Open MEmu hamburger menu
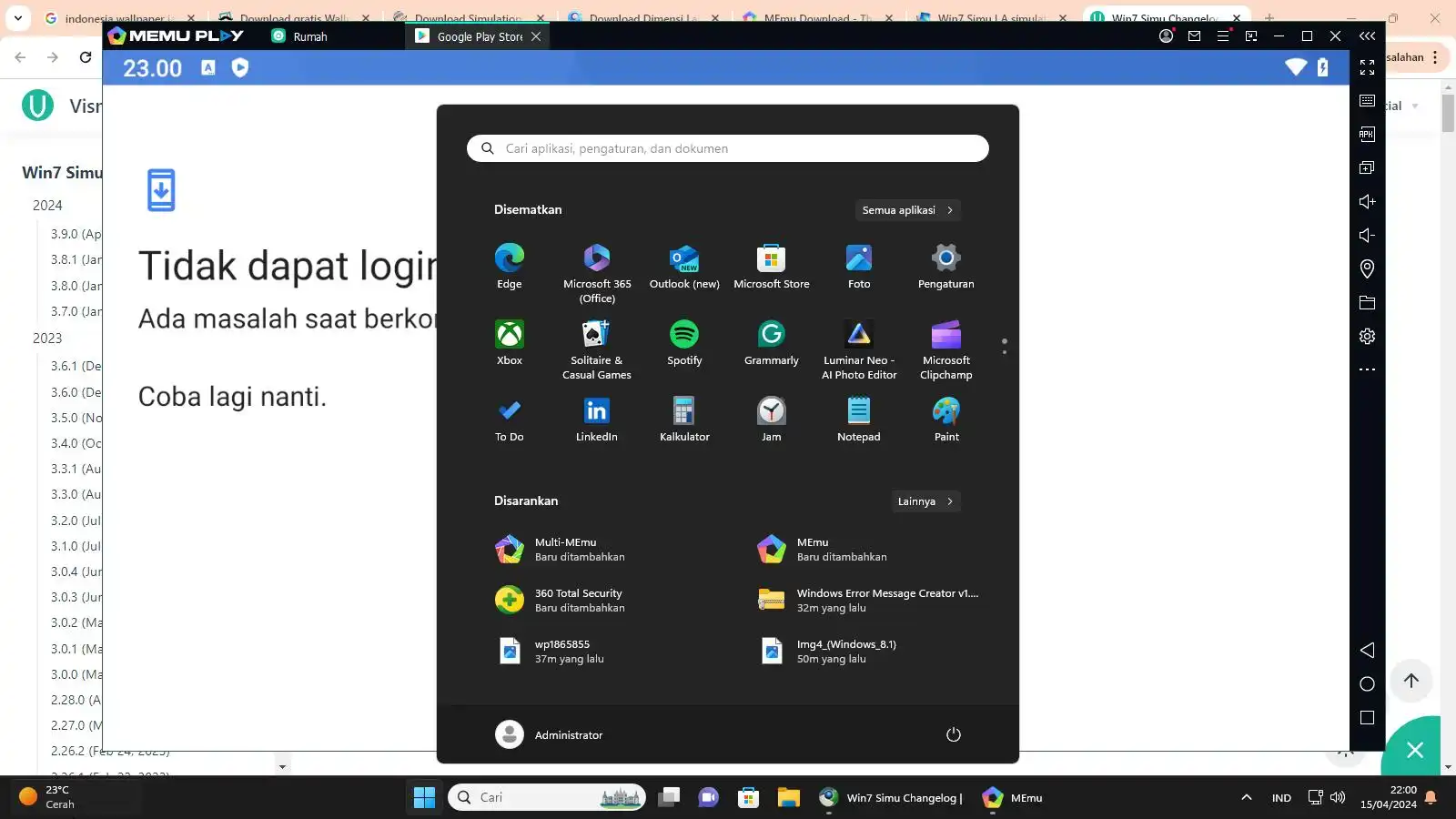This screenshot has width=1456, height=819. tap(1223, 36)
